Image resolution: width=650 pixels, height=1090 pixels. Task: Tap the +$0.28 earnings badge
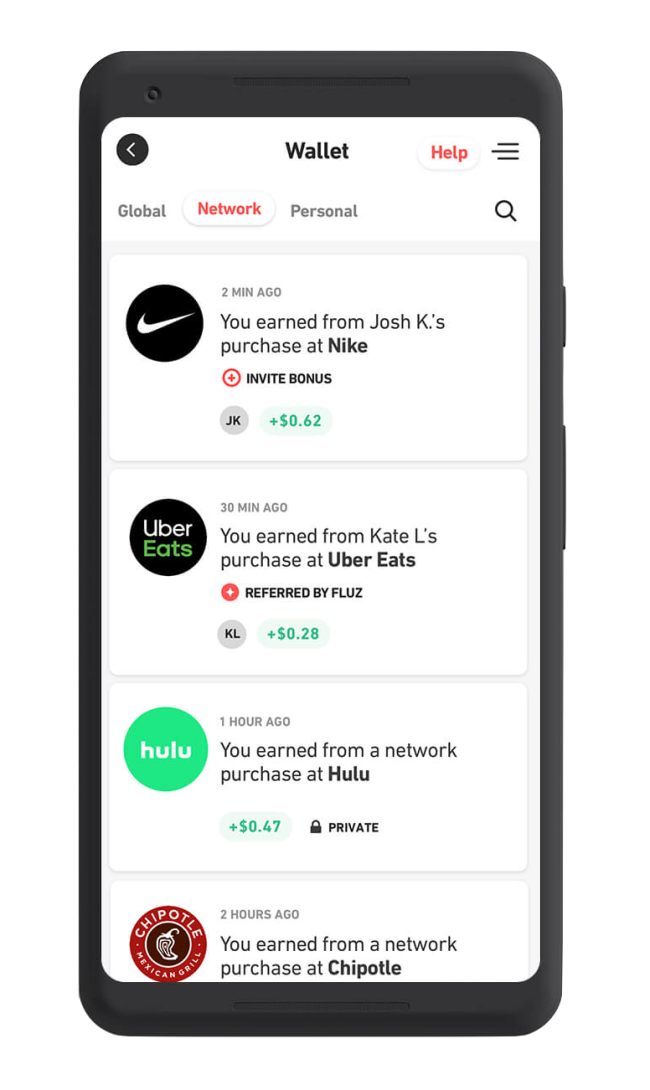pyautogui.click(x=293, y=634)
